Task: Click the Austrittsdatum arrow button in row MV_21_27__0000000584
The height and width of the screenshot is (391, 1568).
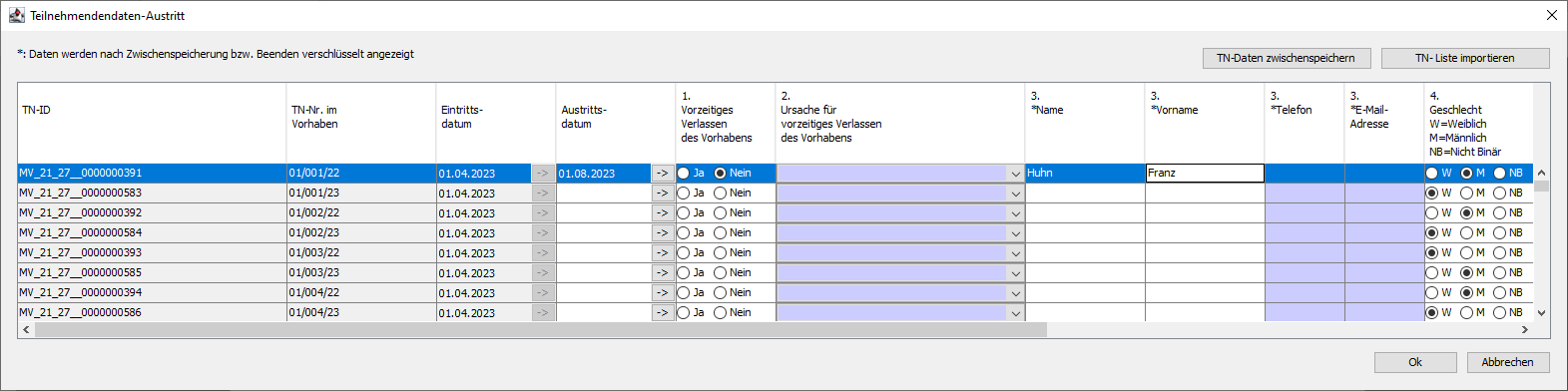Action: pyautogui.click(x=663, y=232)
